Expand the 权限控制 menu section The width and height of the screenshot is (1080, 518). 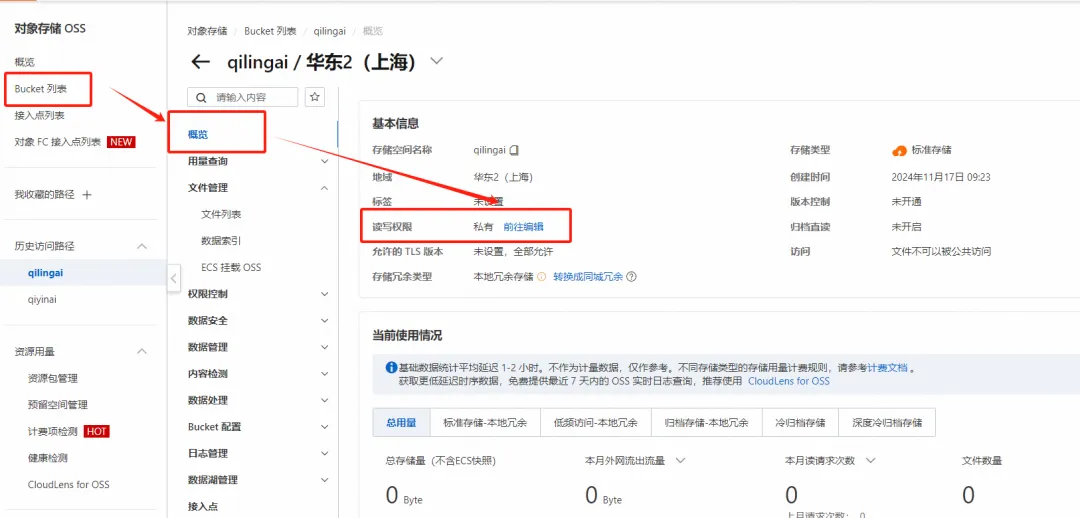pyautogui.click(x=325, y=294)
